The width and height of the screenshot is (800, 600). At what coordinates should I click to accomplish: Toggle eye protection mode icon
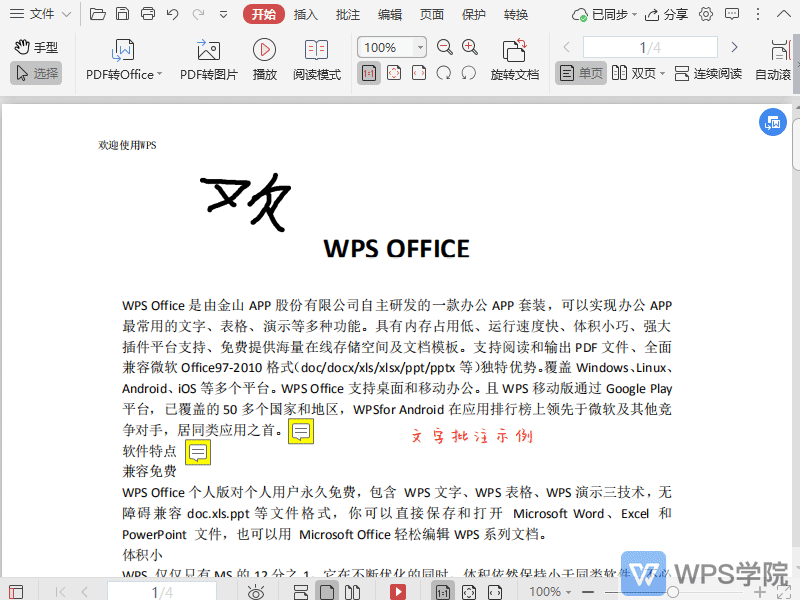(x=256, y=592)
